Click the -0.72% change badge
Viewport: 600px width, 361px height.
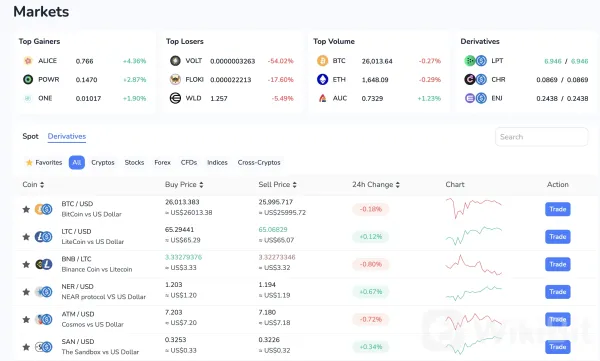tap(370, 319)
